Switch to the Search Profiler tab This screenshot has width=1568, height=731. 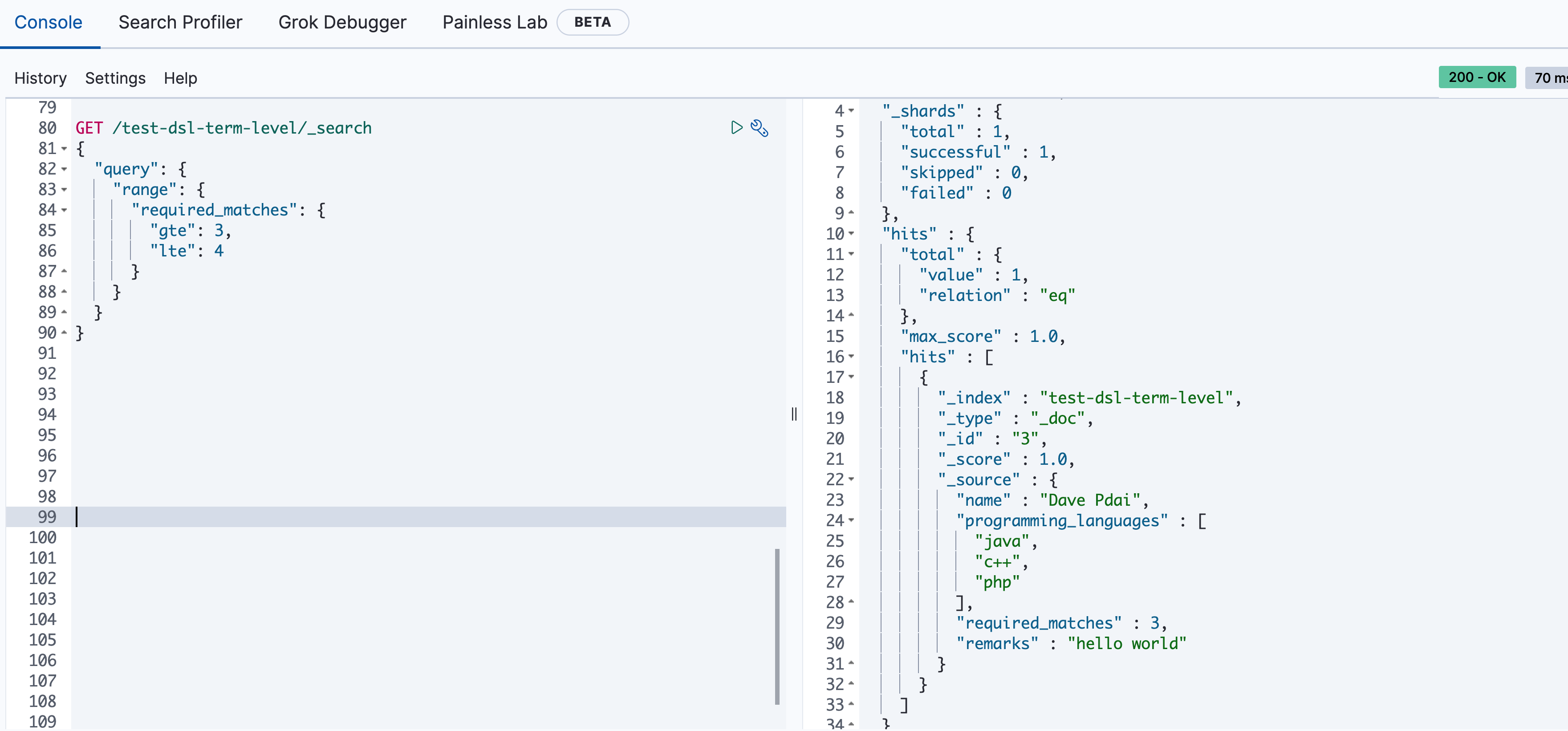click(x=180, y=23)
